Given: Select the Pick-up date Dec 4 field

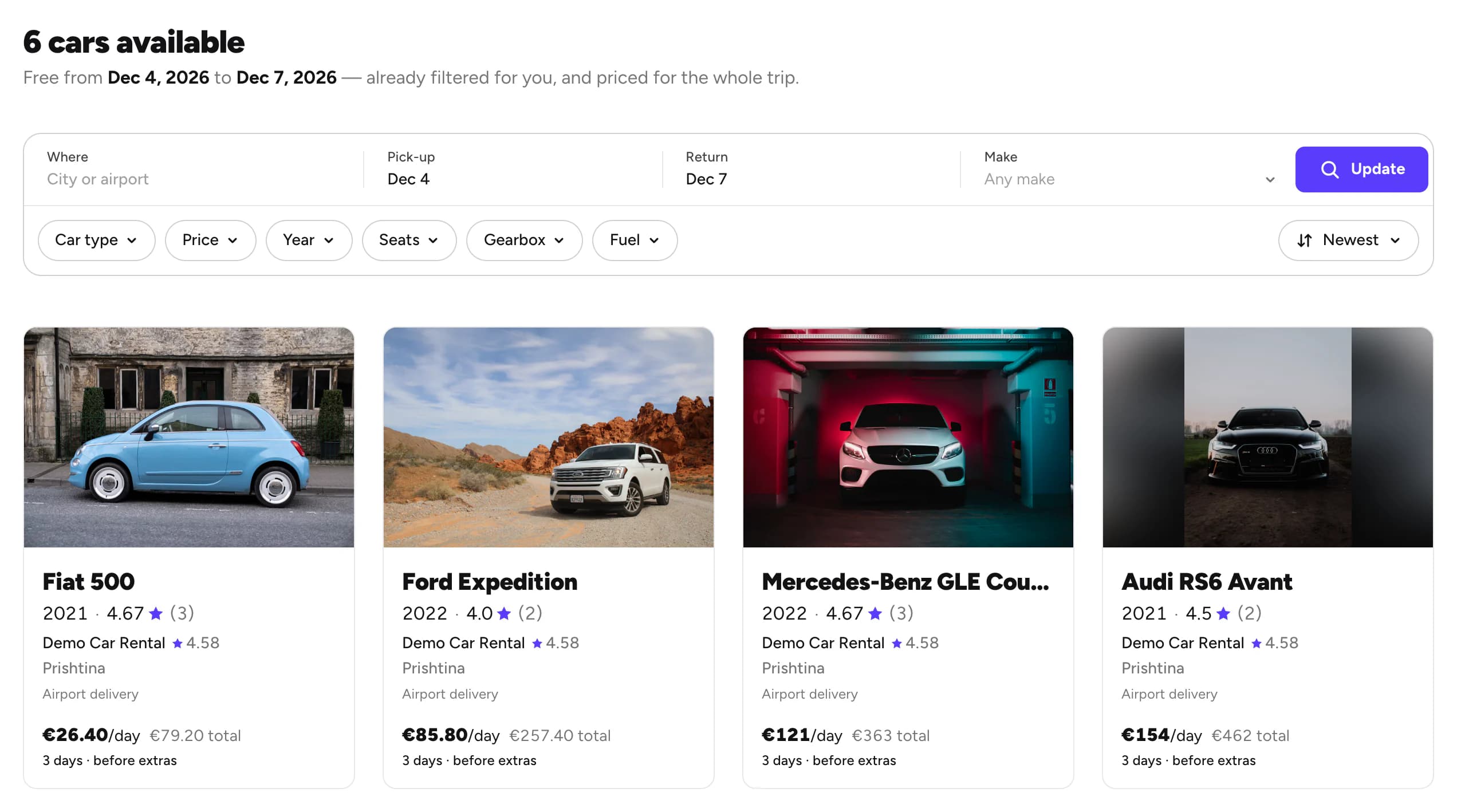Looking at the screenshot, I should click(513, 170).
